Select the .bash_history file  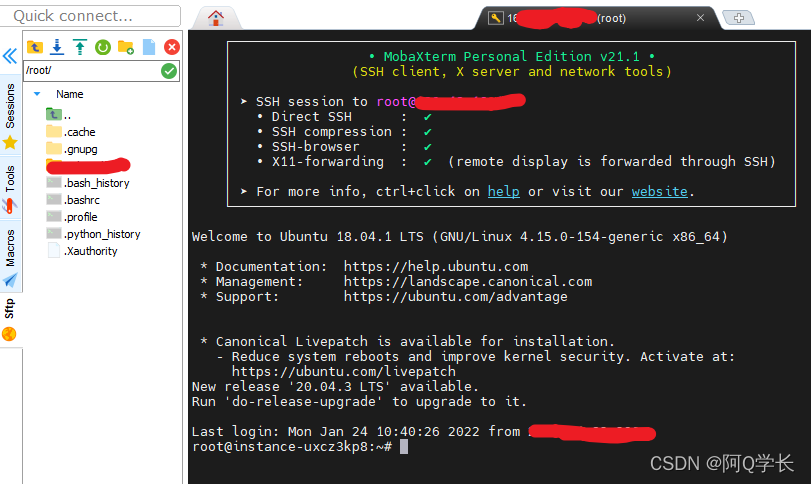click(88, 183)
